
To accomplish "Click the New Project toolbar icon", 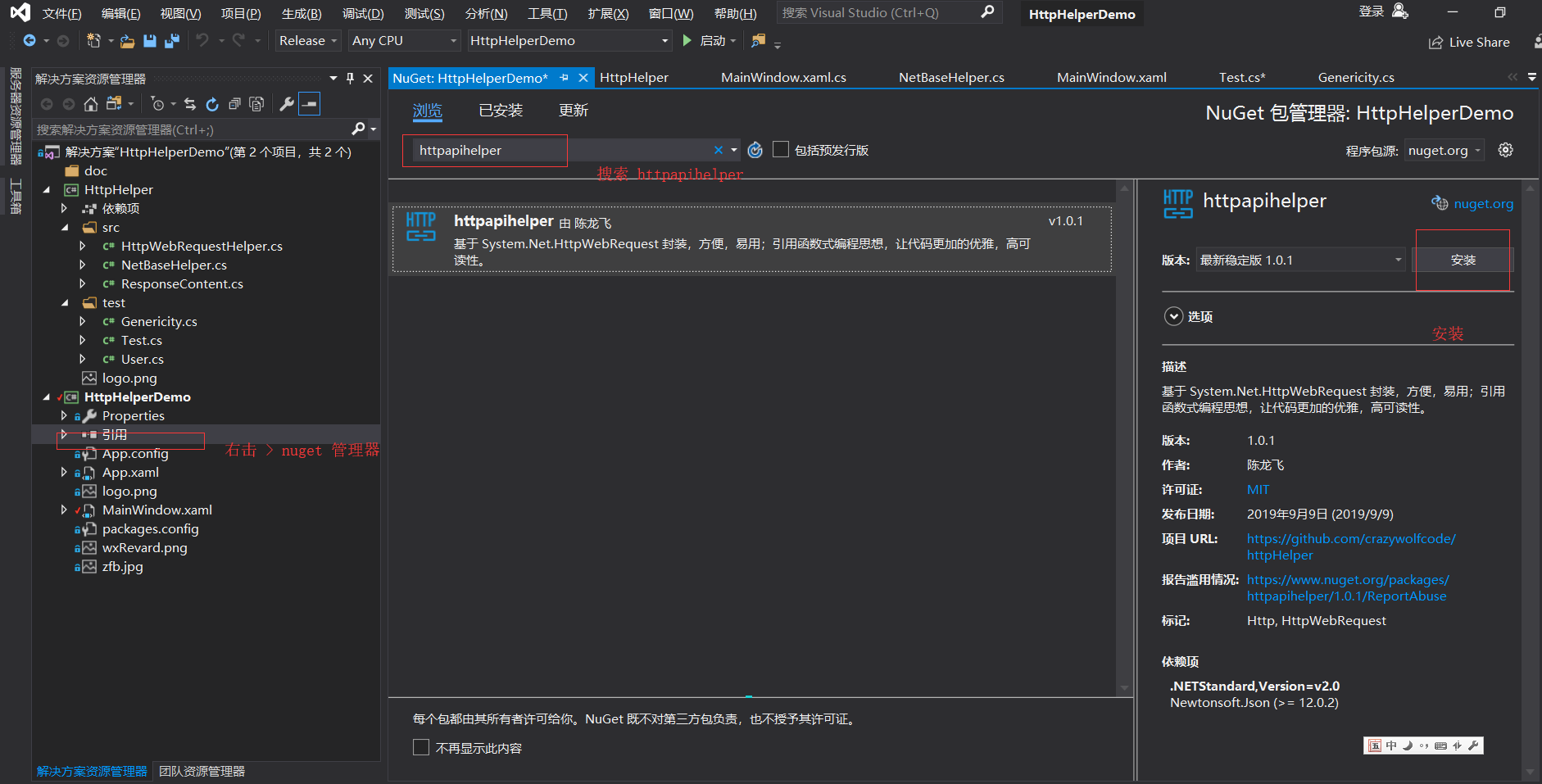I will tap(93, 40).
